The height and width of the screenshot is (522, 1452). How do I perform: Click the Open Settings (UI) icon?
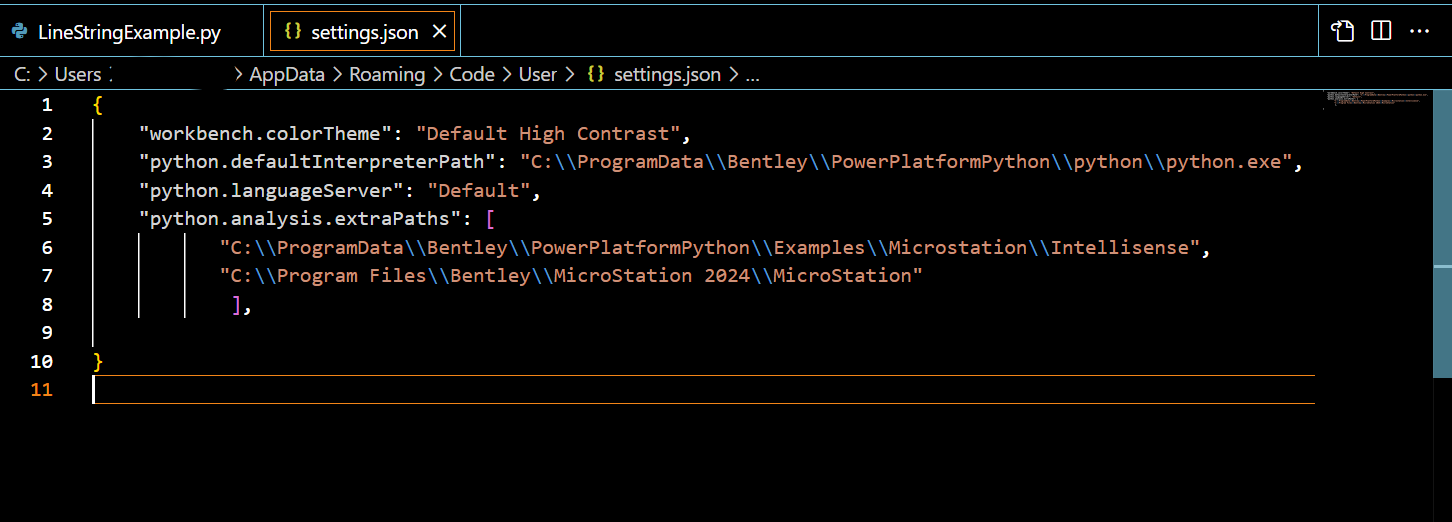[x=1342, y=31]
